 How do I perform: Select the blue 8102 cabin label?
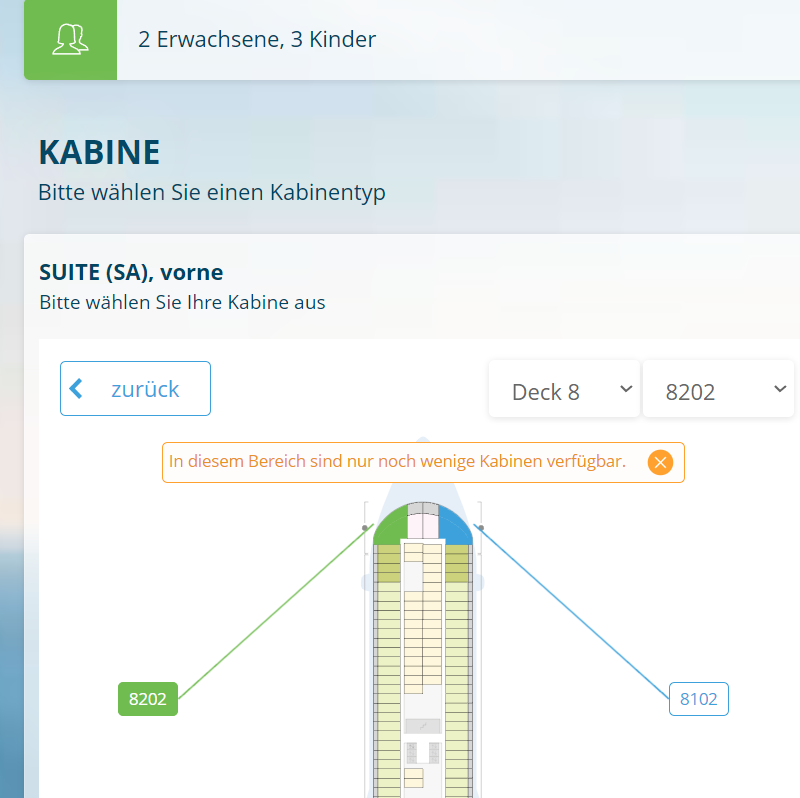point(698,699)
